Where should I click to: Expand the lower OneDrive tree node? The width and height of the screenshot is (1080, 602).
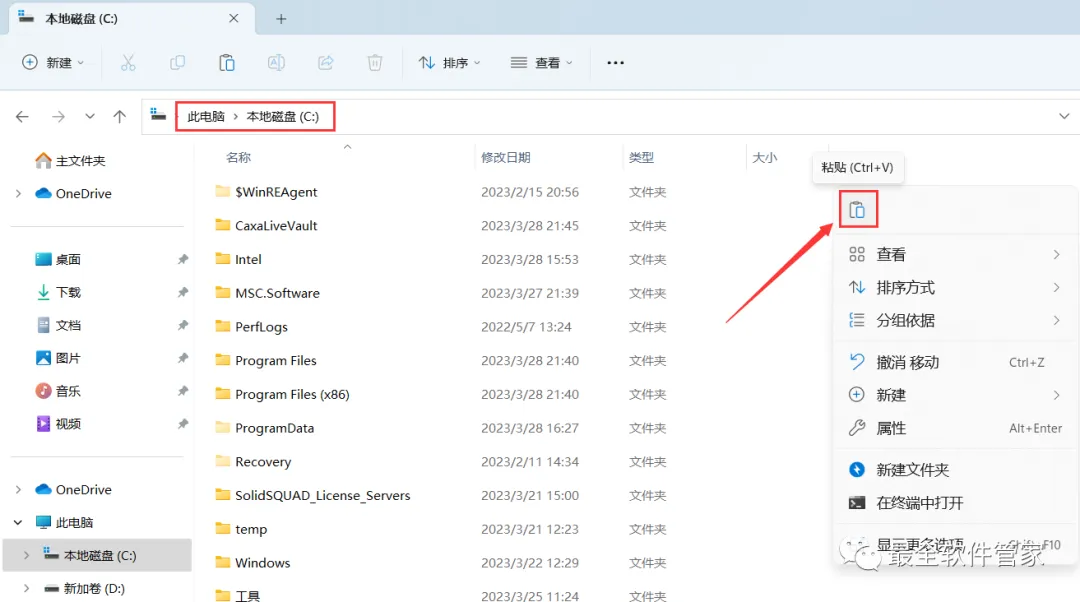click(19, 490)
